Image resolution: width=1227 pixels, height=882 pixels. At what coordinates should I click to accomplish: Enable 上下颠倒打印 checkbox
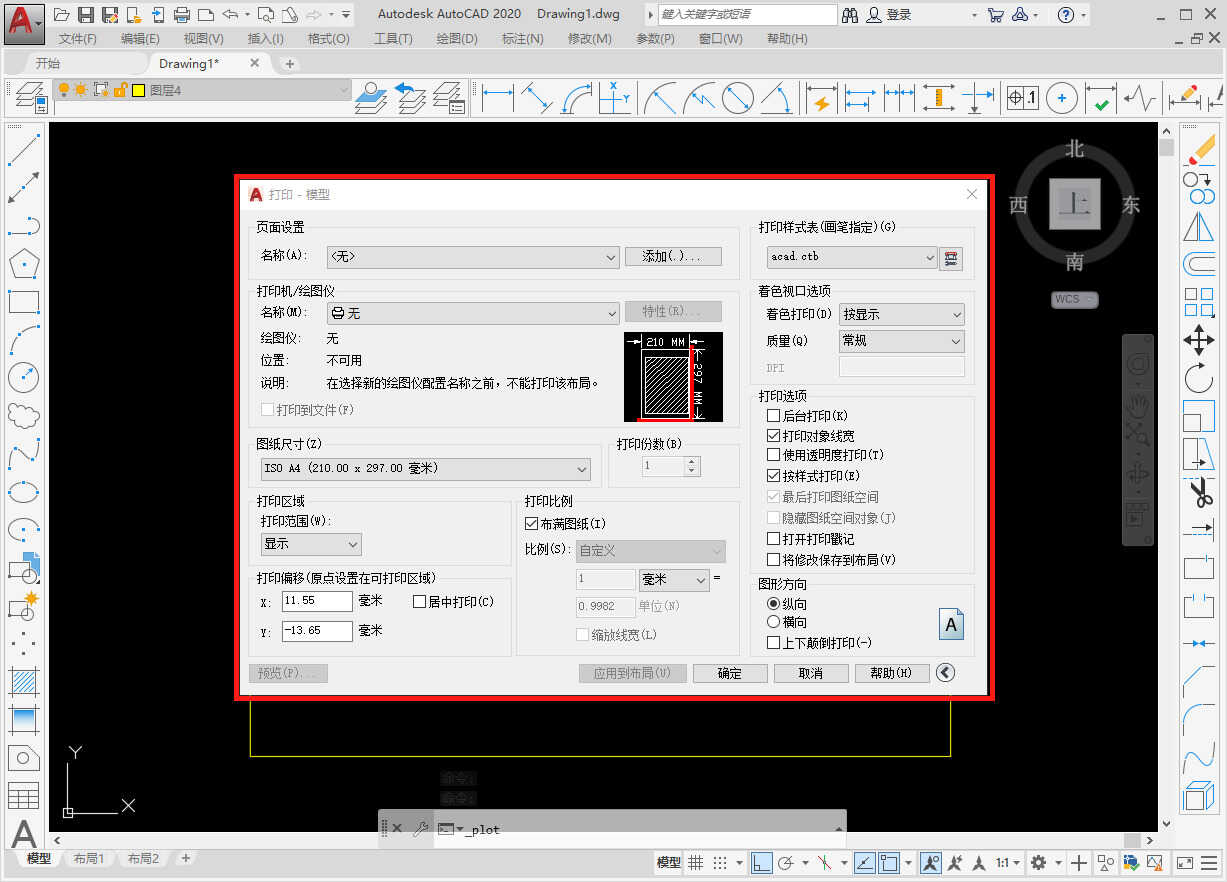(x=773, y=643)
